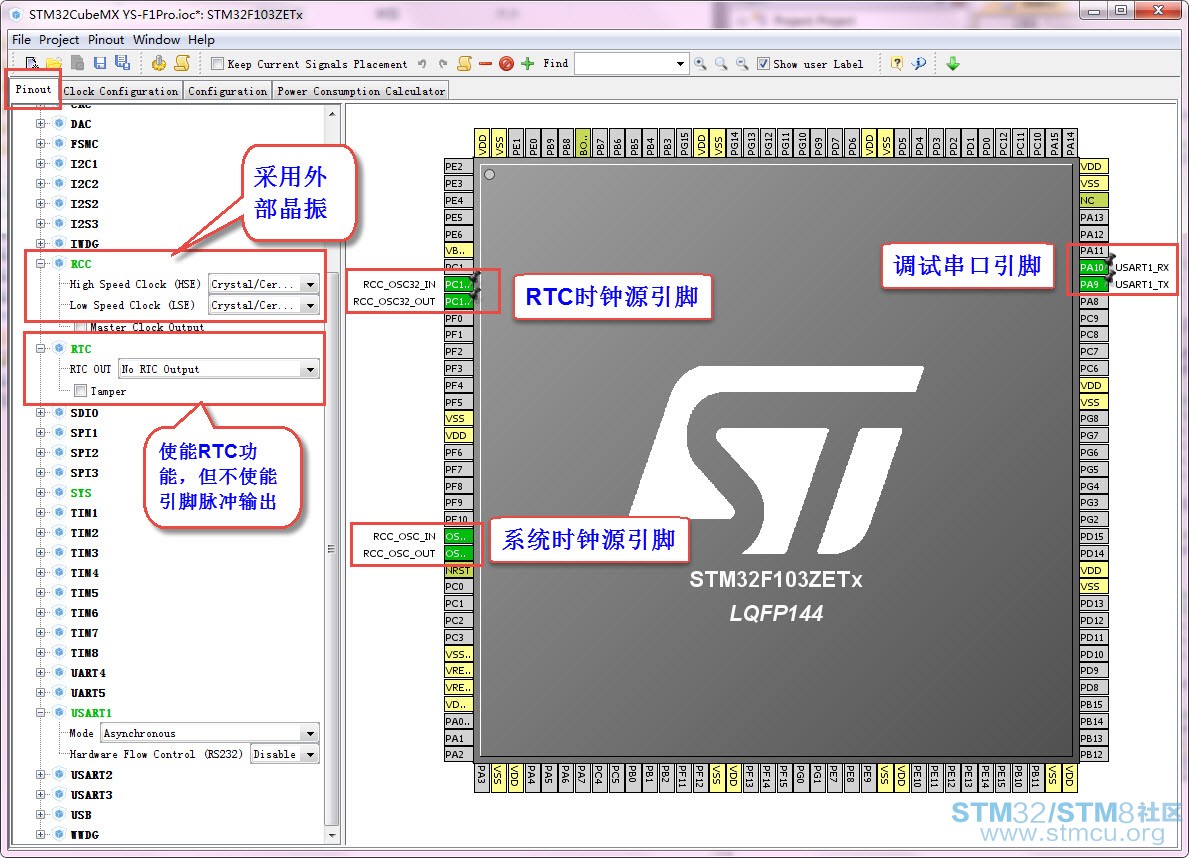Click the green download arrow icon
The width and height of the screenshot is (1189, 858).
(x=953, y=64)
